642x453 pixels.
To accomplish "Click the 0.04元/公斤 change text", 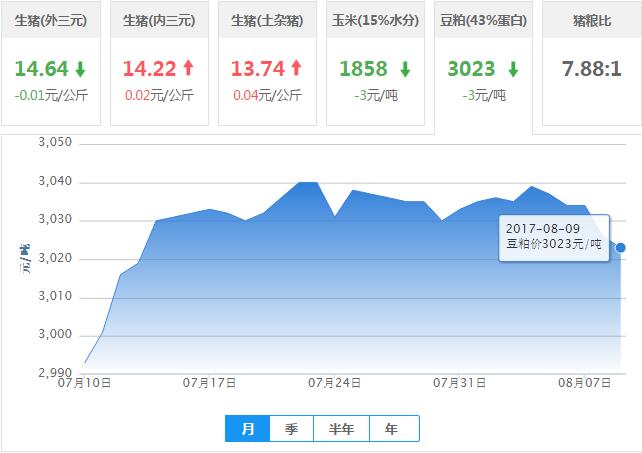I will click(x=267, y=95).
